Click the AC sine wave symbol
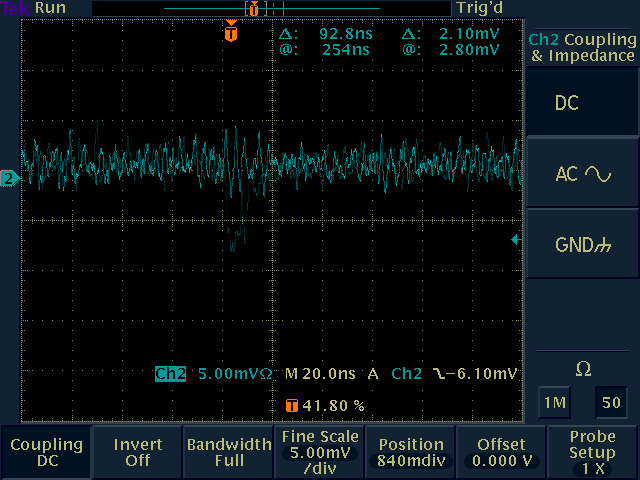Screen dimensions: 640x480 tap(598, 174)
